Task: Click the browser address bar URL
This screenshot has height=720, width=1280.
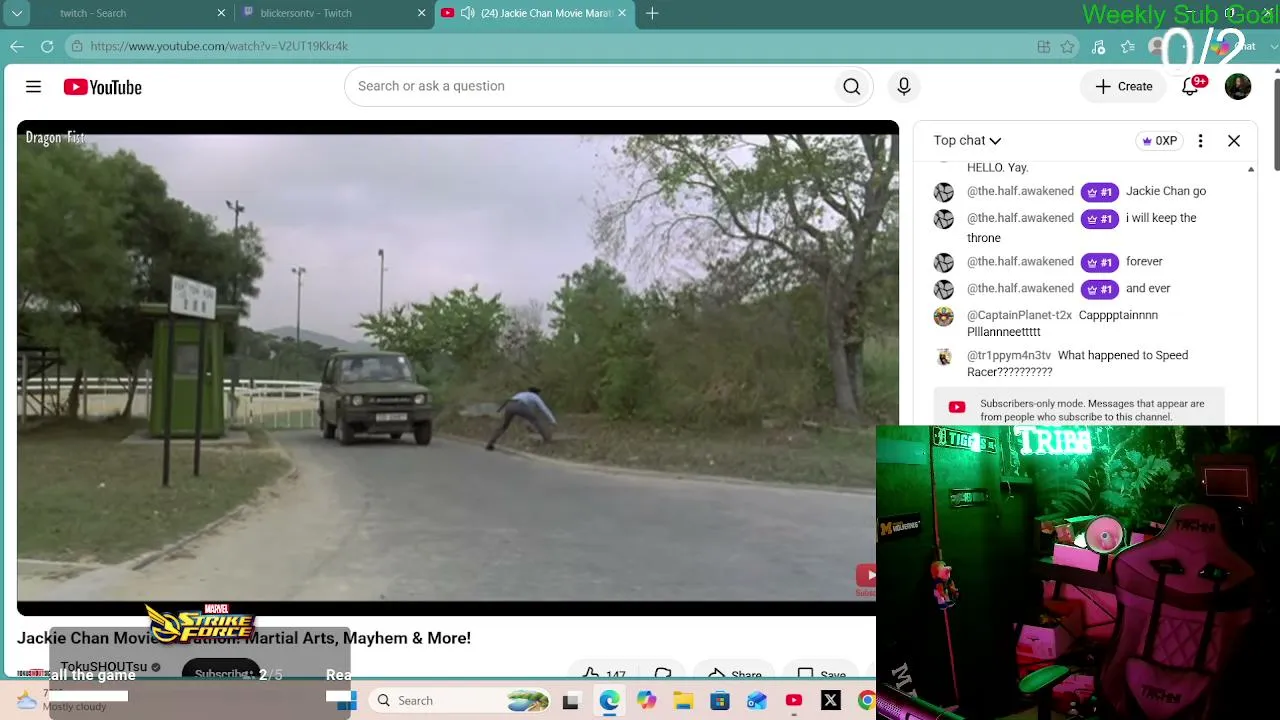Action: point(219,46)
